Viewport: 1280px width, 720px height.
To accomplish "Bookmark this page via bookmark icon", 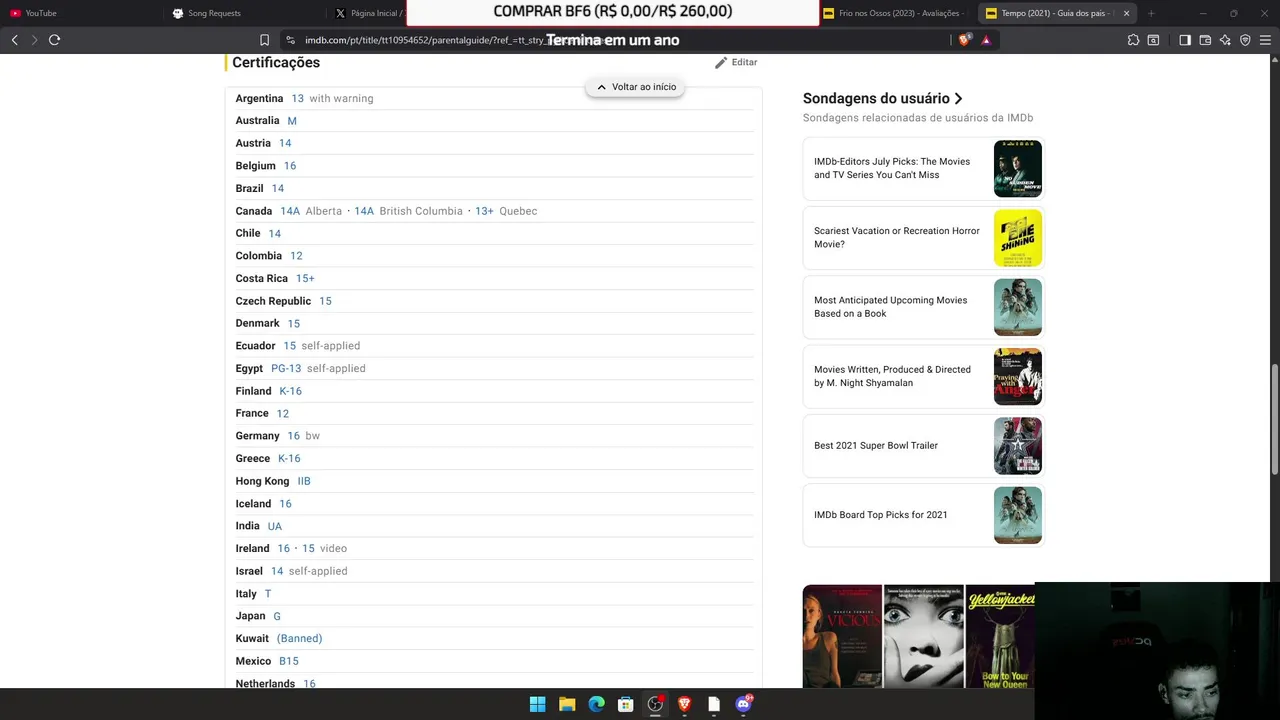I will click(264, 40).
